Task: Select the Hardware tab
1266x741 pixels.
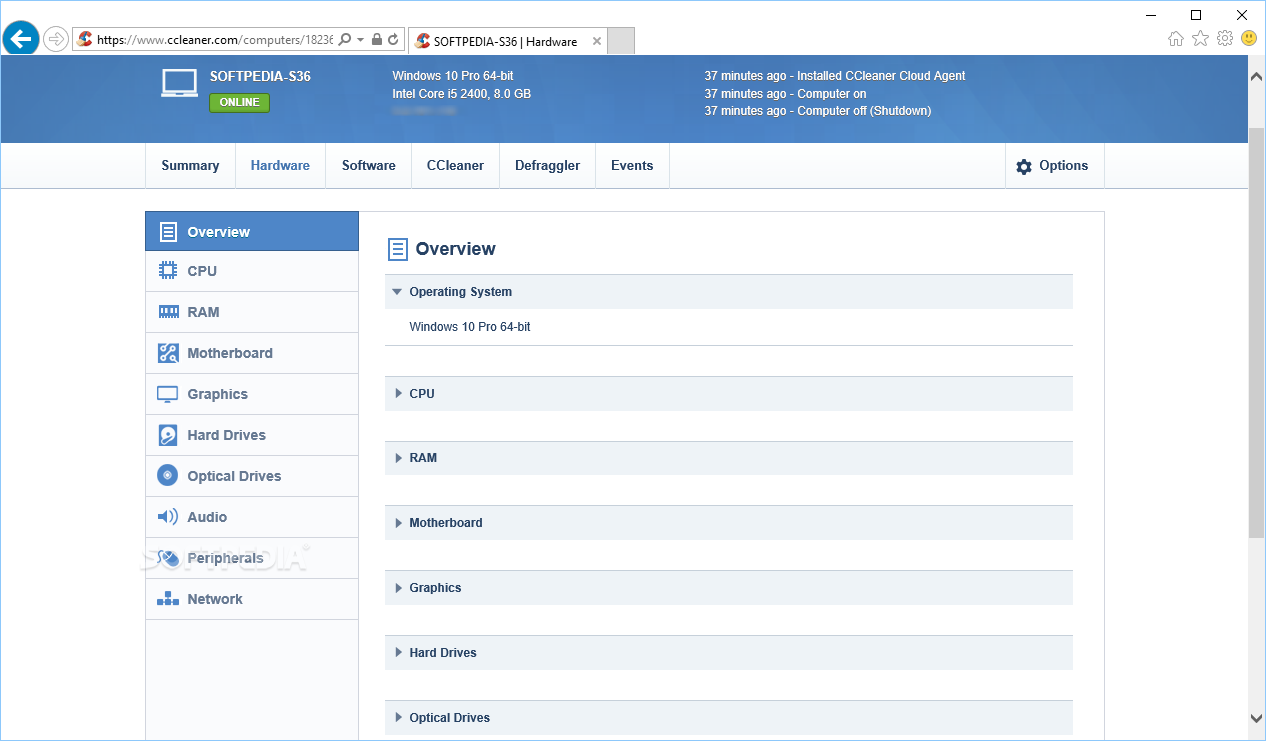Action: click(x=280, y=166)
